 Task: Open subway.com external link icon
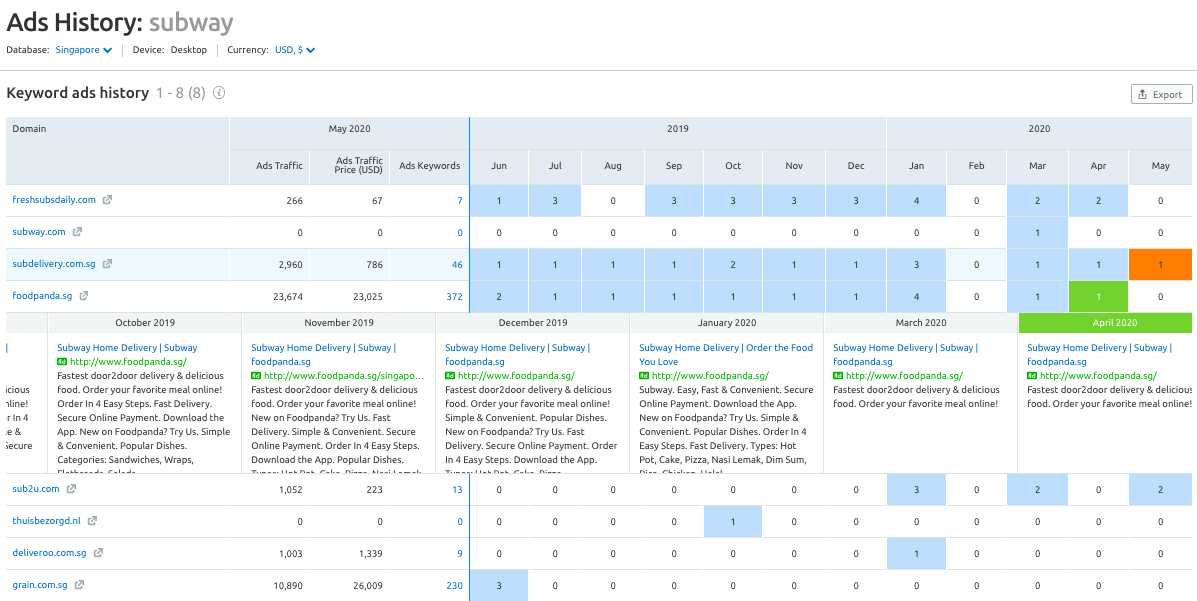click(77, 232)
